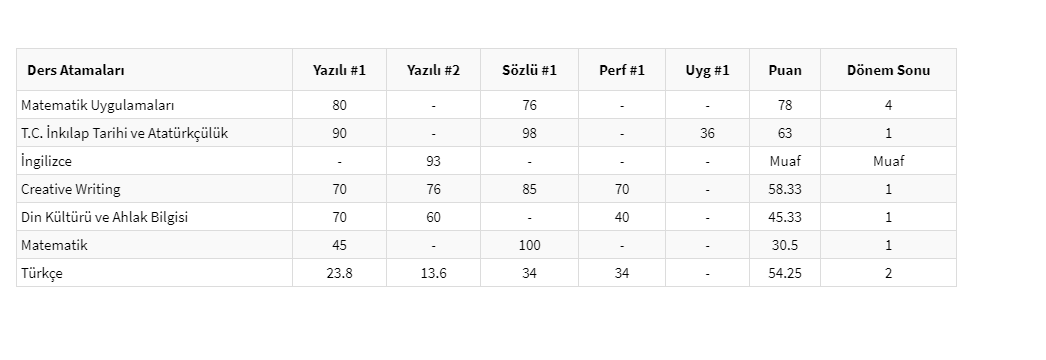Click the Puan column header
The height and width of the screenshot is (360, 1046).
[784, 70]
